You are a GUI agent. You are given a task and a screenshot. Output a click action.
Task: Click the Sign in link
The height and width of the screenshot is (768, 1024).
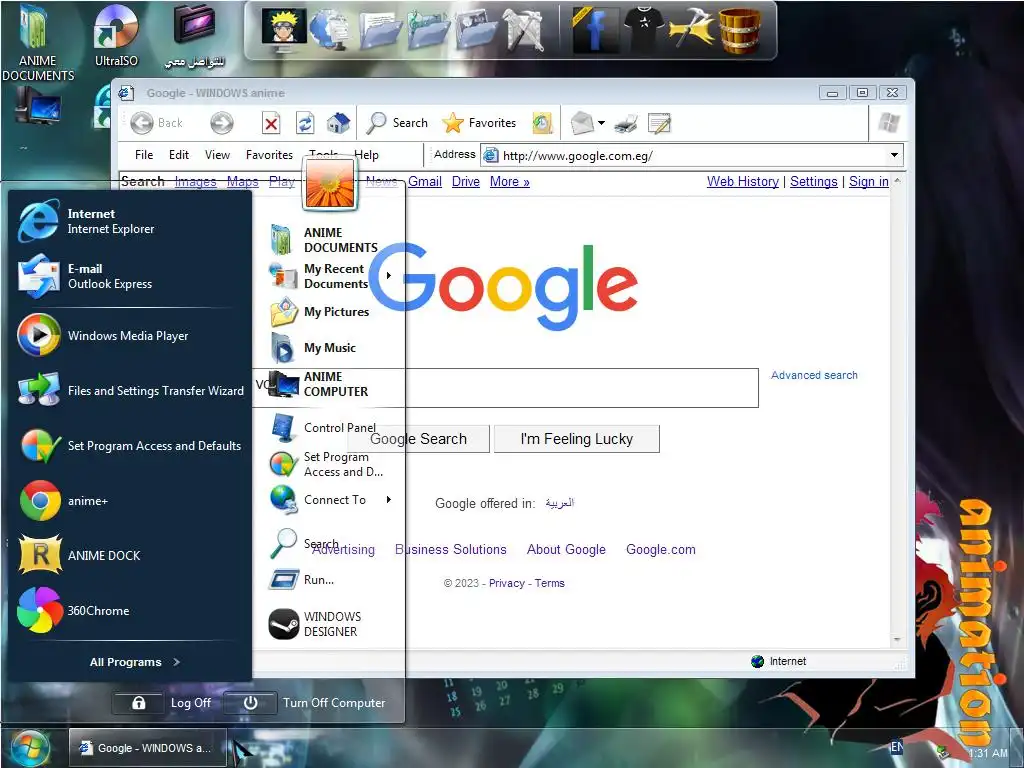[x=869, y=182]
